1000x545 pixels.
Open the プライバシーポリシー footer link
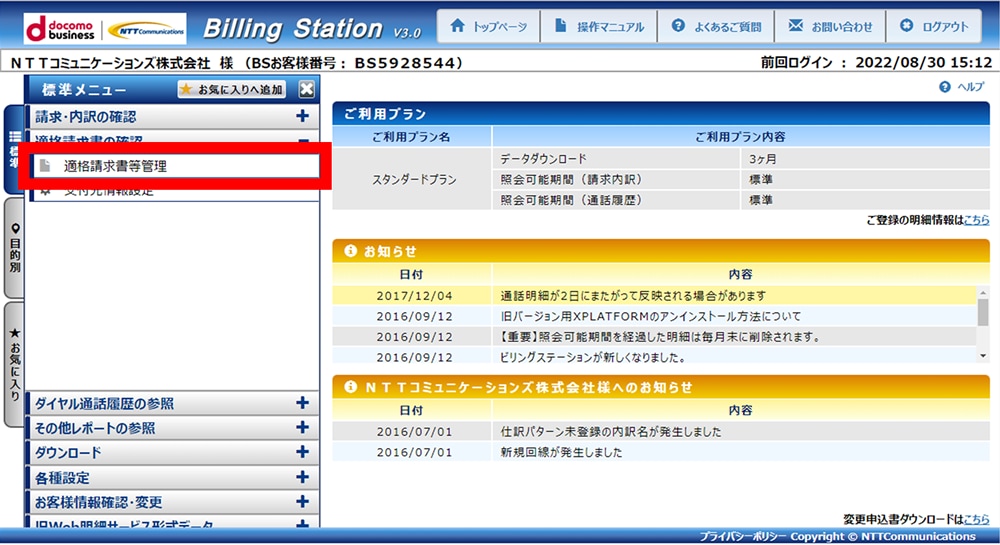pos(742,536)
